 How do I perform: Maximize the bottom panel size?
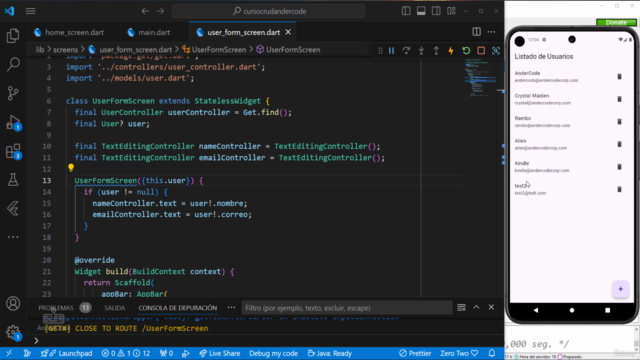click(476, 307)
